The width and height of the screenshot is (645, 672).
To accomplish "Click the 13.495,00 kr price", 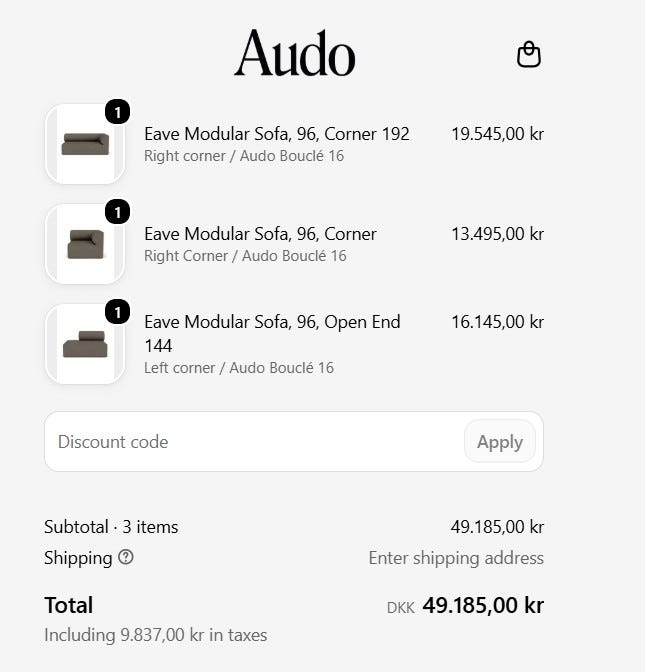I will (498, 234).
